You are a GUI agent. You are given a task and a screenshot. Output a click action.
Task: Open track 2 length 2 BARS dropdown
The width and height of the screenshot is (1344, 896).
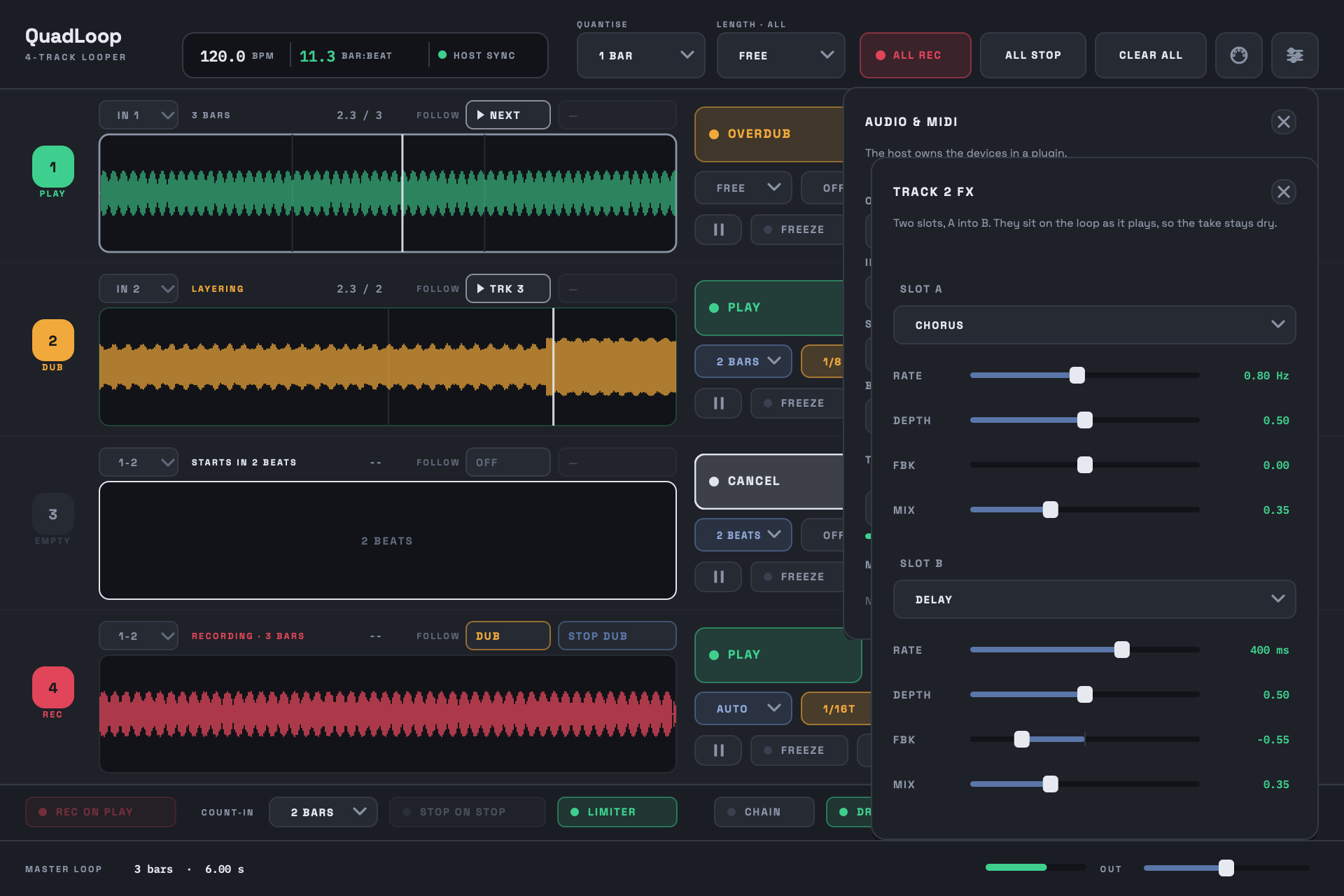coord(743,361)
